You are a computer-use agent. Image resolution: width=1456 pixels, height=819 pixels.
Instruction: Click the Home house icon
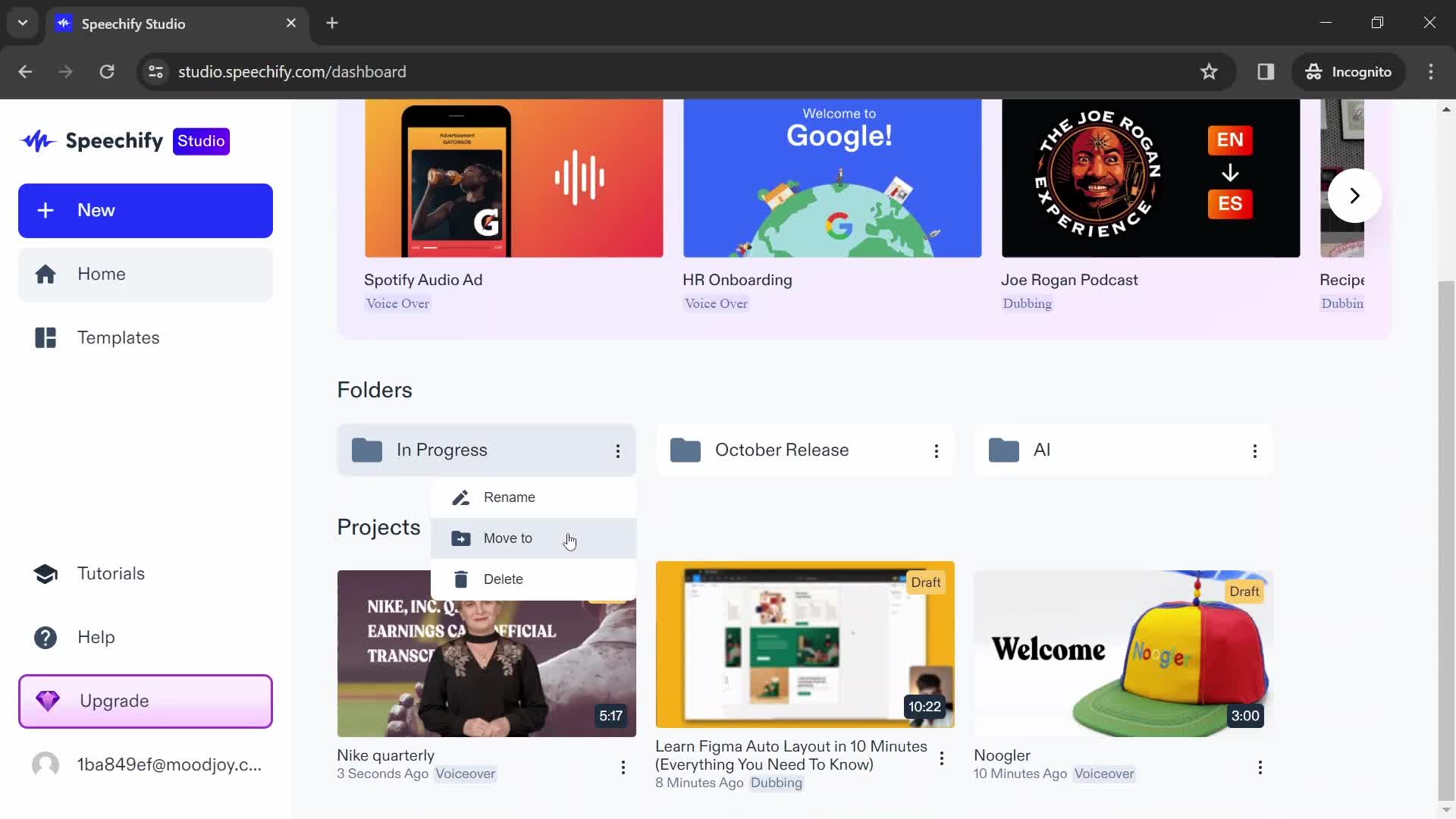tap(45, 275)
